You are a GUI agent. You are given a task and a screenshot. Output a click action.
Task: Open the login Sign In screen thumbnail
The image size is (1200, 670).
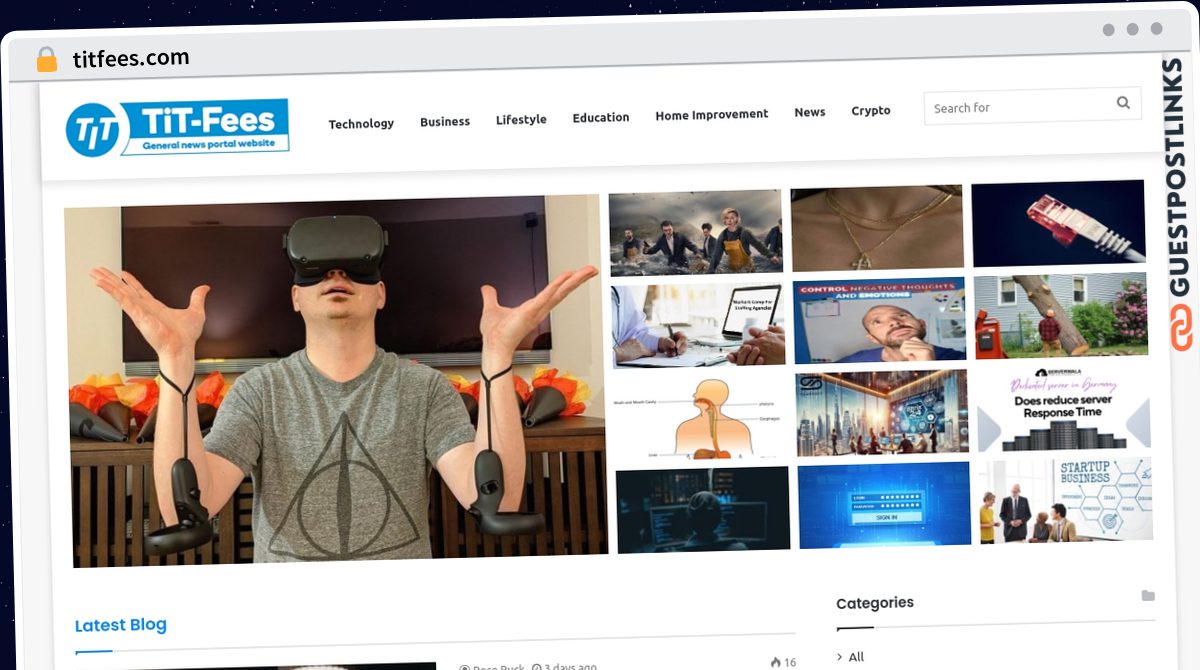tap(884, 505)
